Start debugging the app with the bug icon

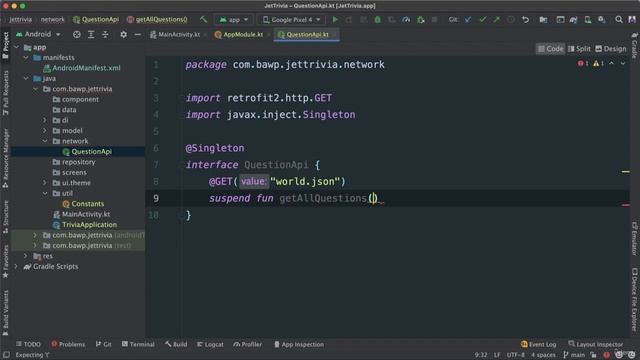(x=377, y=20)
